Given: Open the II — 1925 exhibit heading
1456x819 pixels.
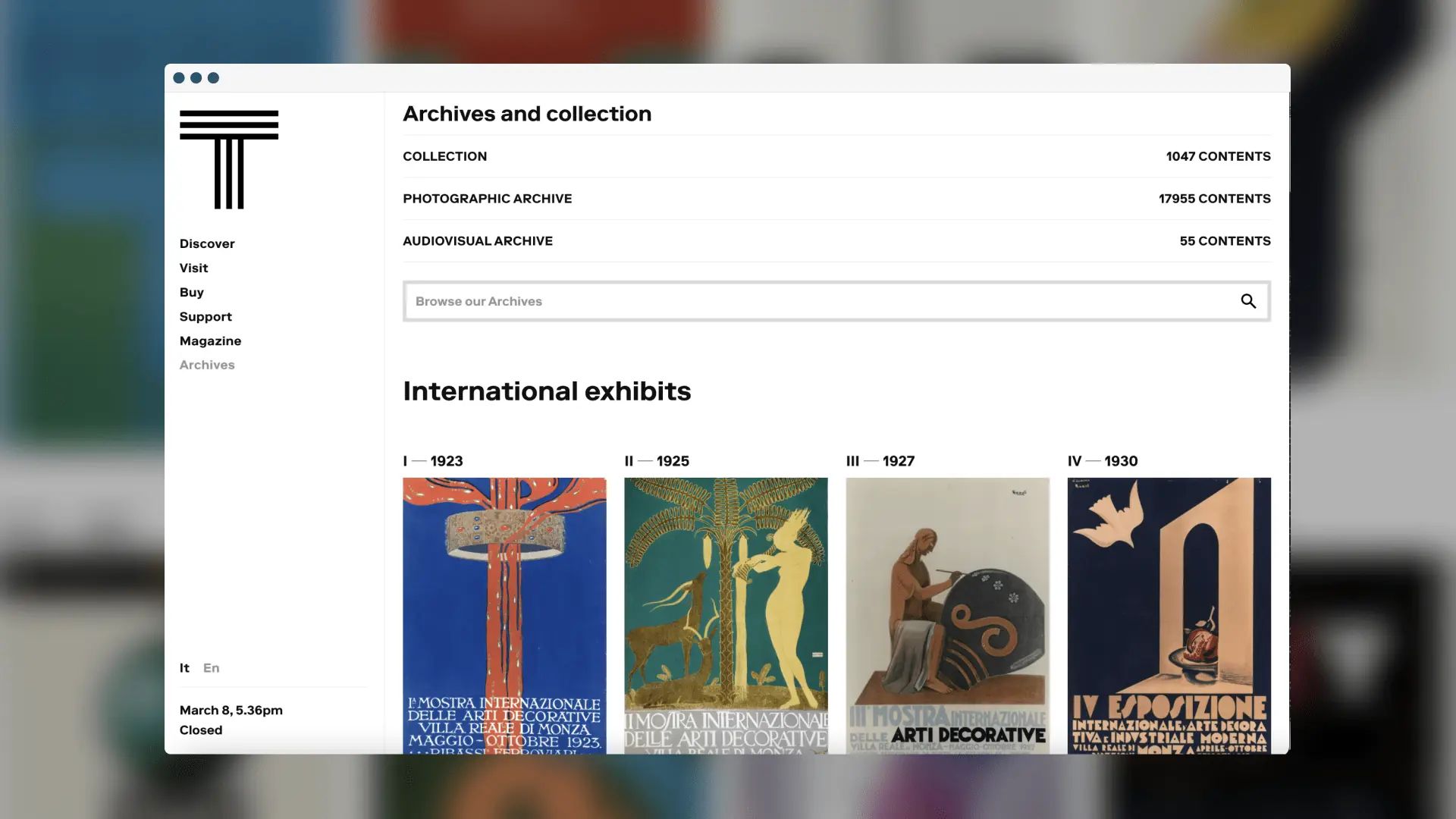Looking at the screenshot, I should point(657,461).
